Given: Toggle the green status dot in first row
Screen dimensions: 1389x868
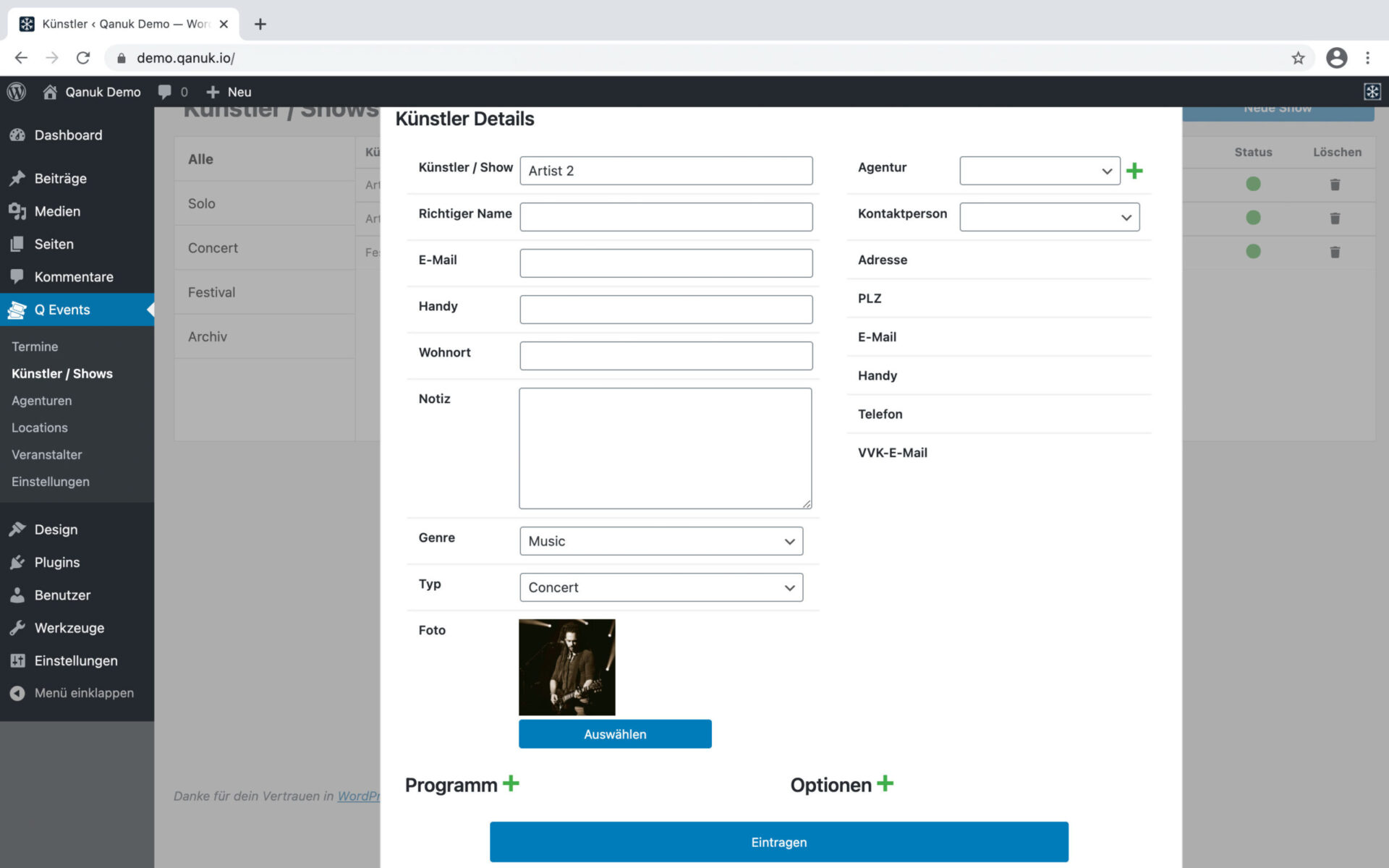Looking at the screenshot, I should [x=1253, y=184].
